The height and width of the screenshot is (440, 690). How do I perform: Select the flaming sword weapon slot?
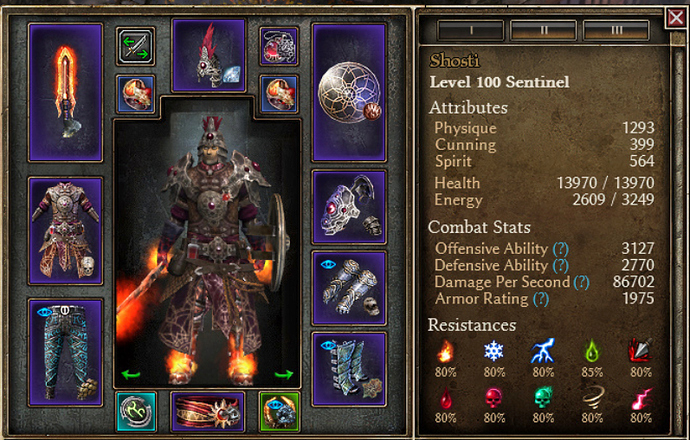click(x=66, y=92)
